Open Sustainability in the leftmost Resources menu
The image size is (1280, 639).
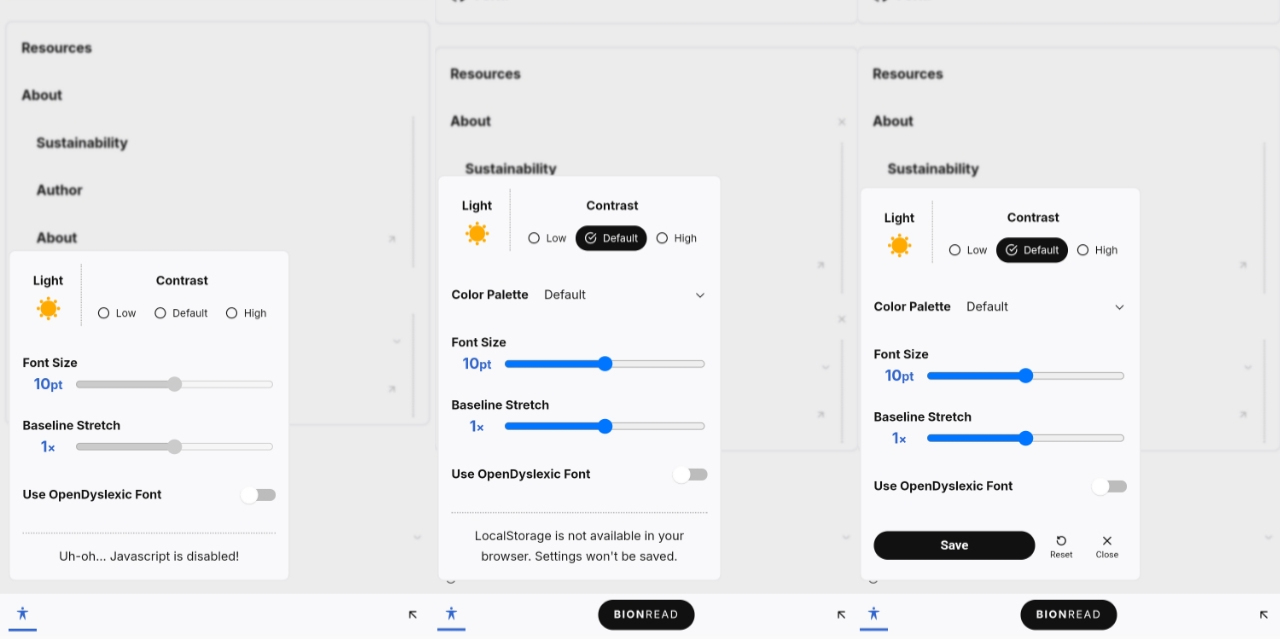coord(82,143)
